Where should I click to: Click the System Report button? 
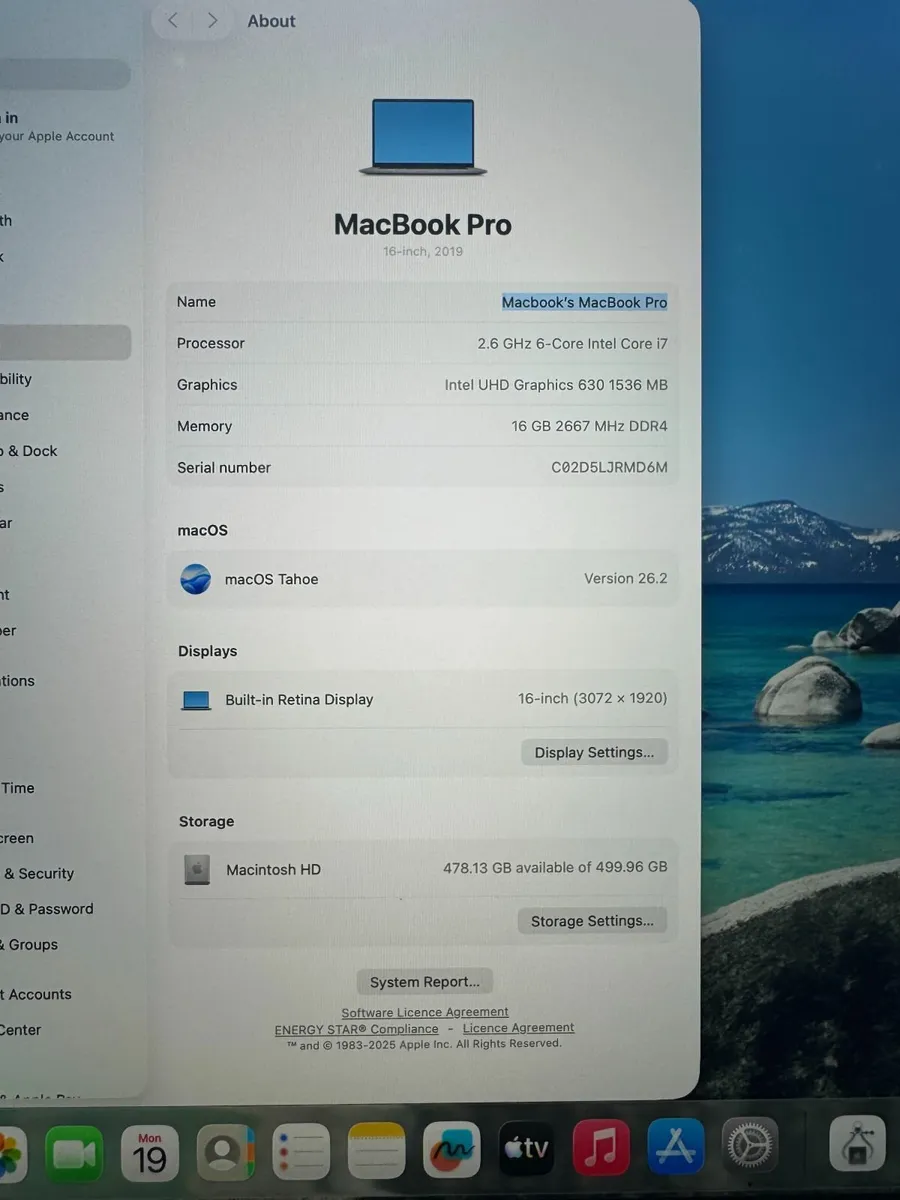424,981
